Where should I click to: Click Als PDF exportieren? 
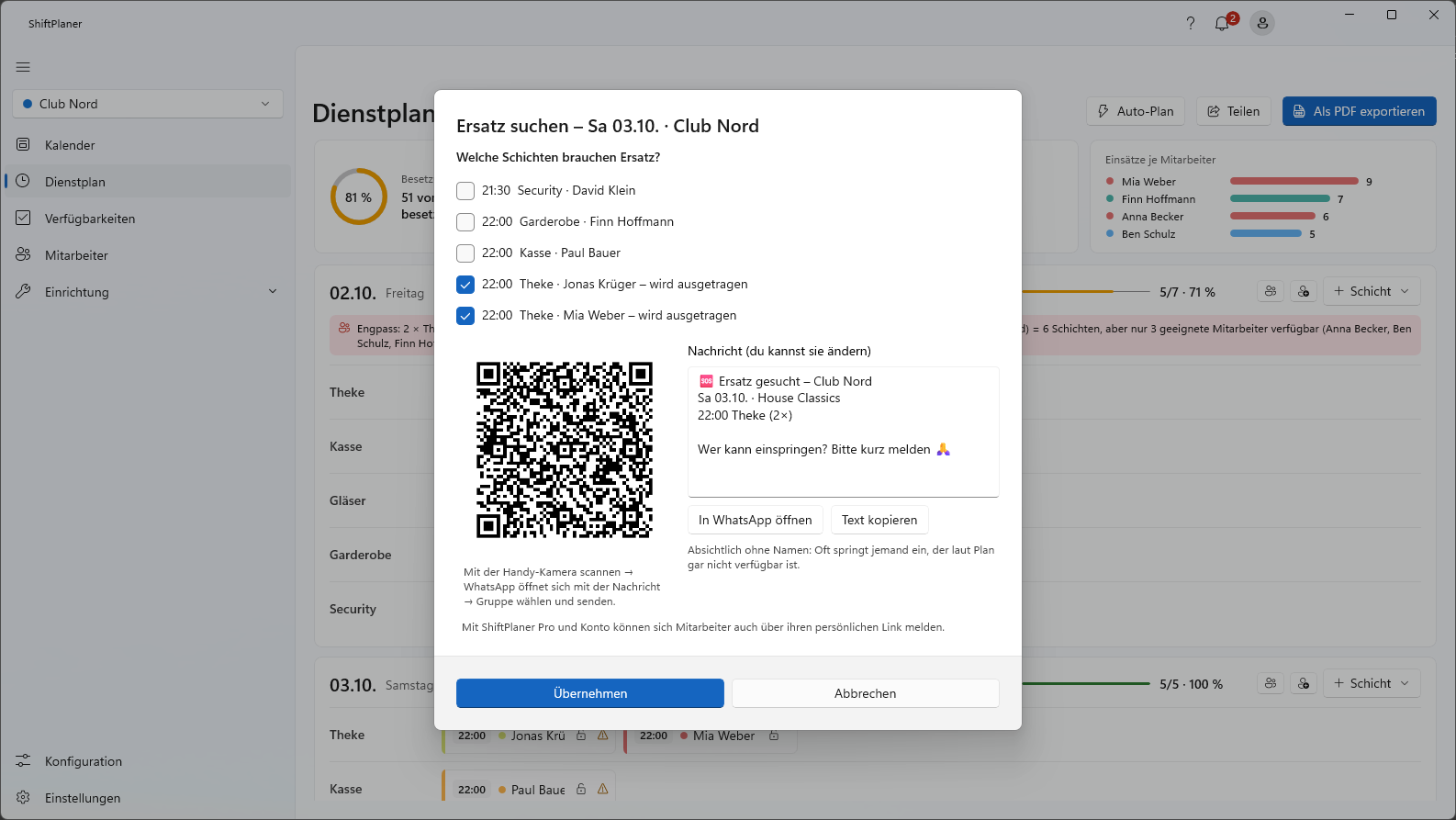(x=1360, y=111)
